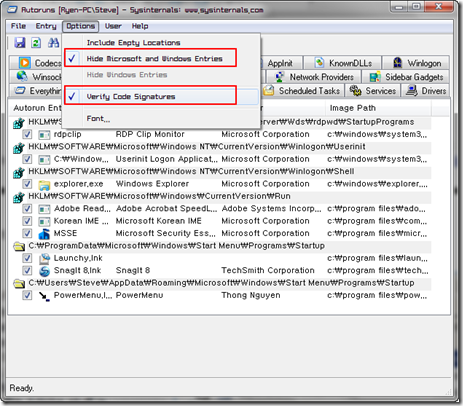Viewport: 463px width, 406px height.
Task: Click the explorer.exe entry icon
Action: tap(44, 184)
